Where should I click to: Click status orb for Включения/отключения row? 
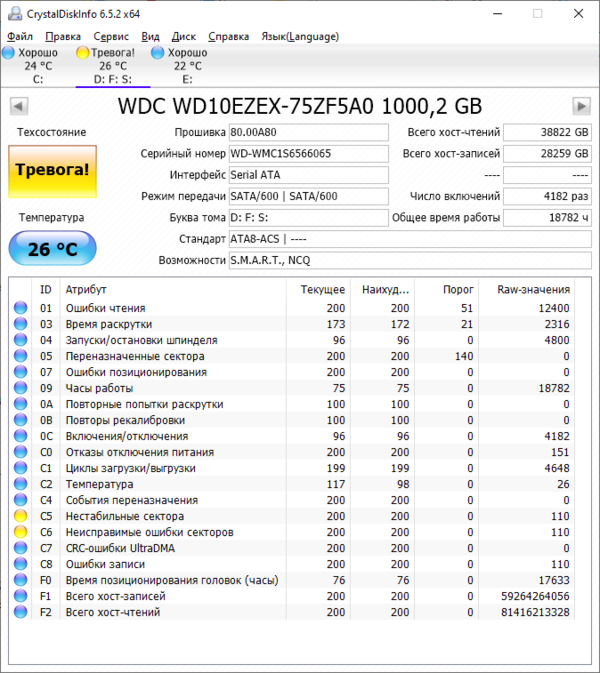click(x=20, y=436)
